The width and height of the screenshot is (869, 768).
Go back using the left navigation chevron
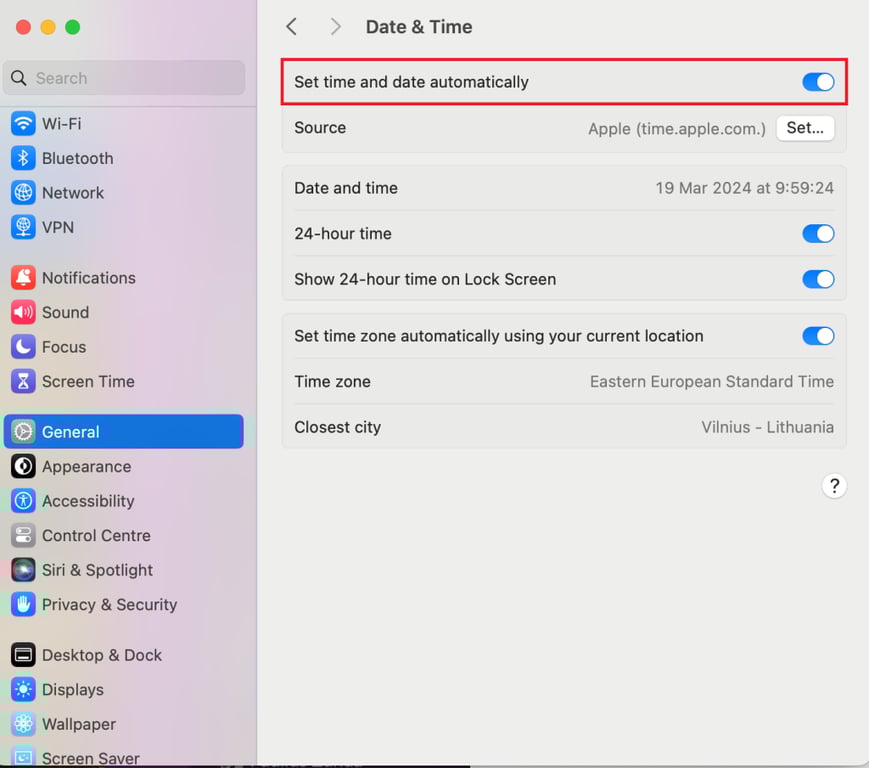click(x=291, y=26)
